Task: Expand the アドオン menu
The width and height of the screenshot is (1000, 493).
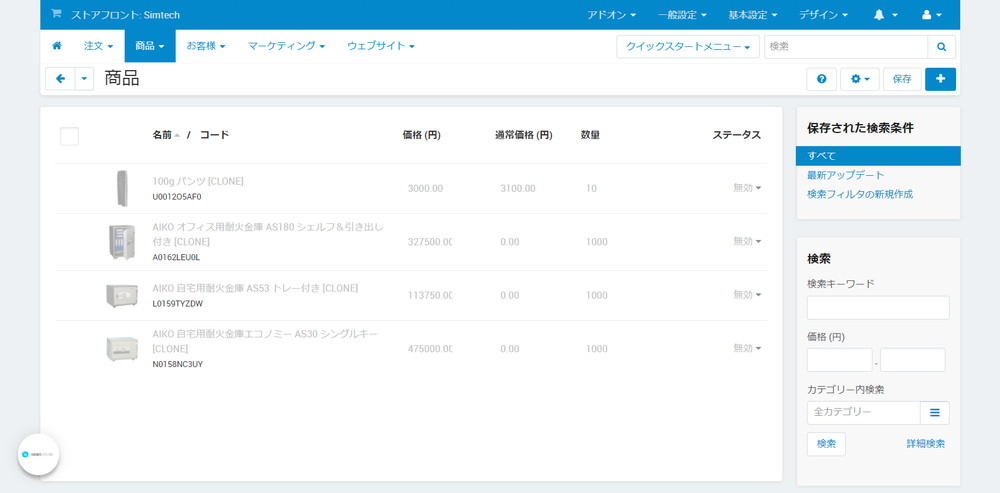Action: [611, 15]
